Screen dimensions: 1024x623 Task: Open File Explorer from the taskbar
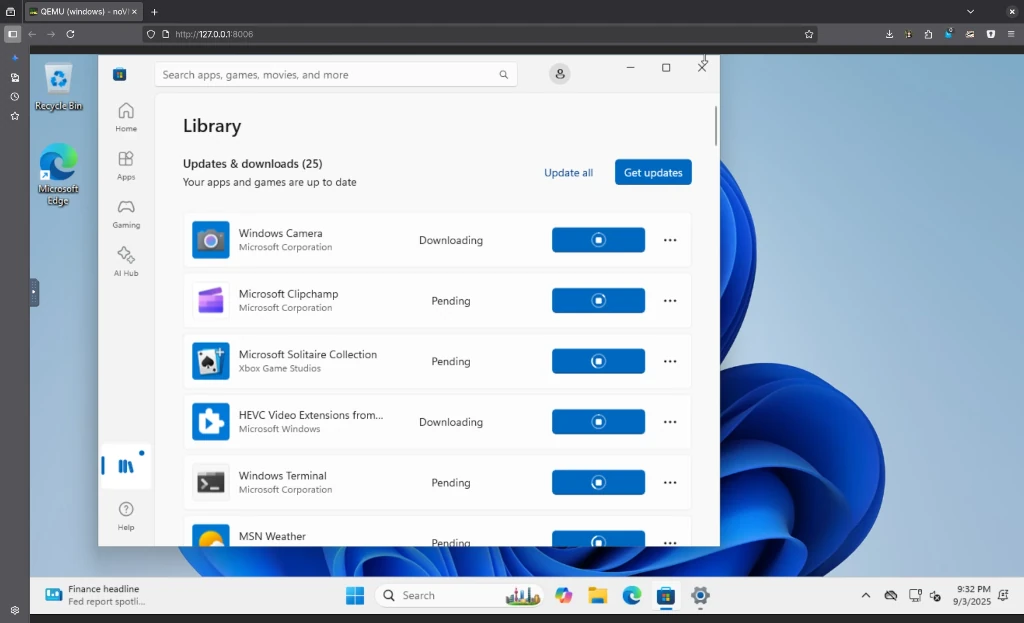tap(598, 596)
